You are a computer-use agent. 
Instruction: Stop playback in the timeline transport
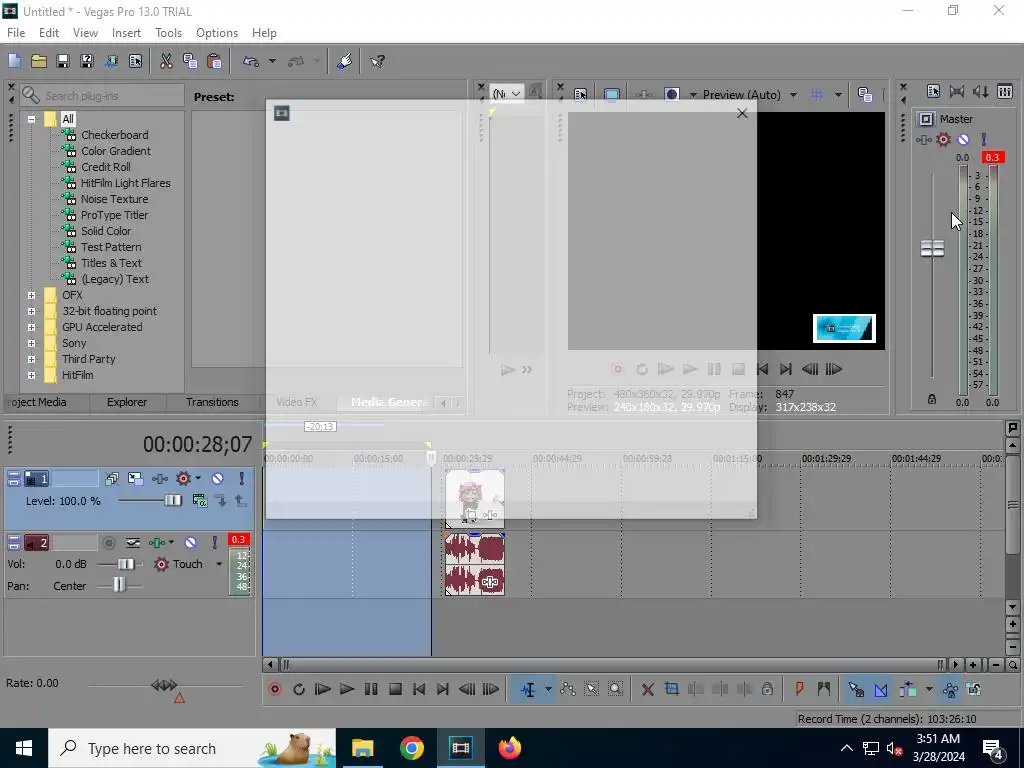(x=395, y=689)
